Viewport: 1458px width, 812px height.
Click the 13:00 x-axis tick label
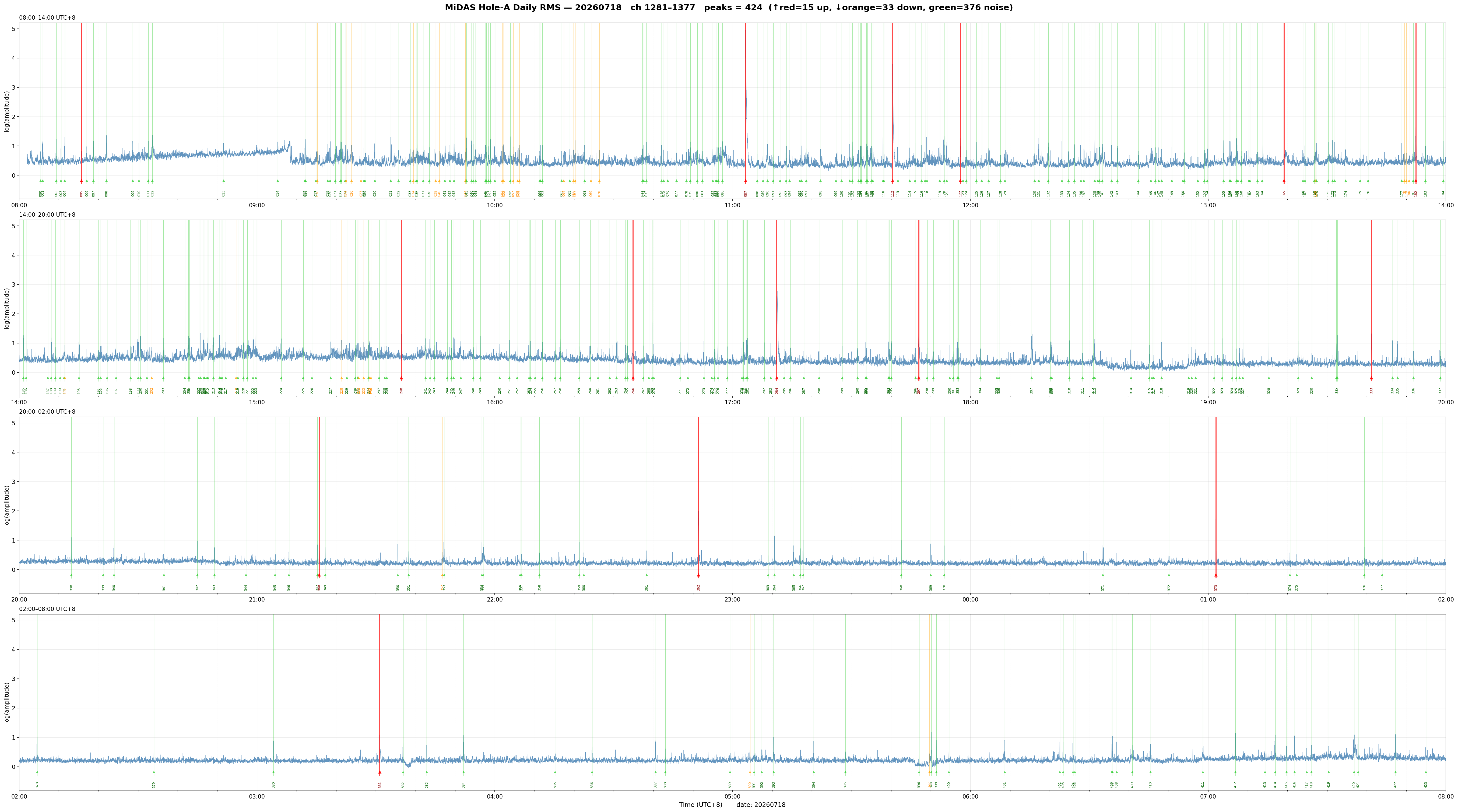(1208, 205)
